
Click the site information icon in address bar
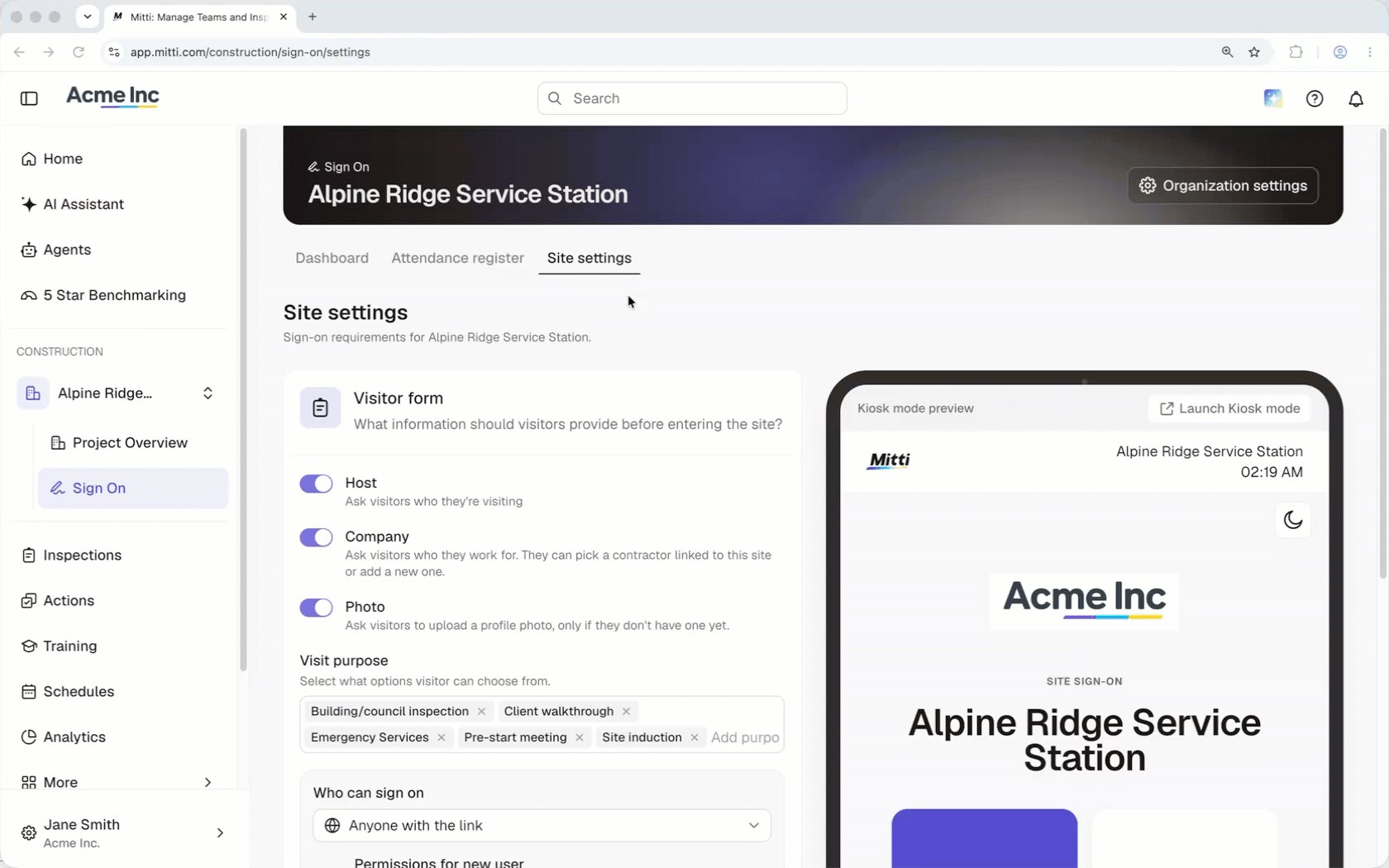(x=114, y=52)
